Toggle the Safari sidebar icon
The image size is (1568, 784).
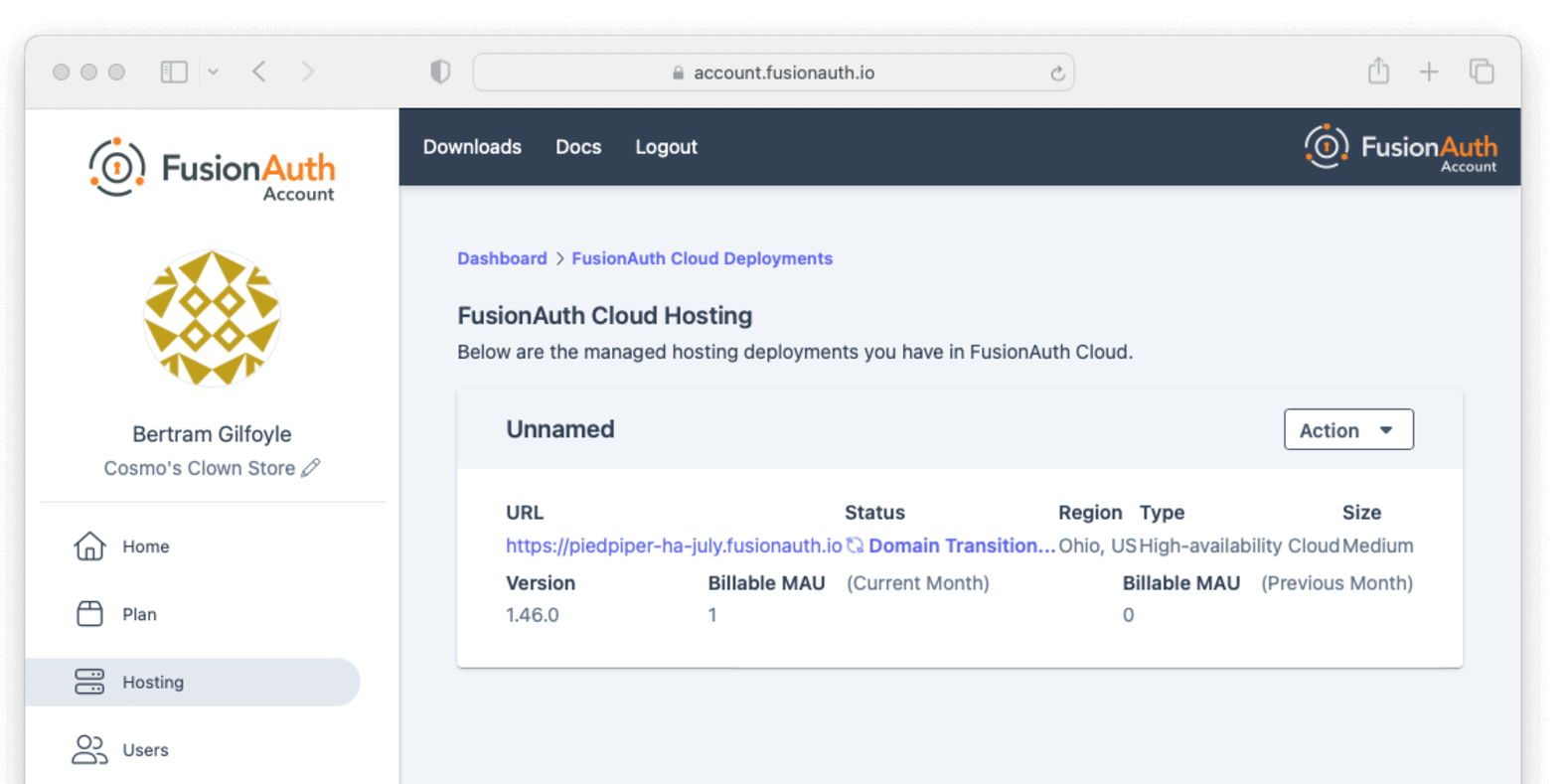[174, 72]
